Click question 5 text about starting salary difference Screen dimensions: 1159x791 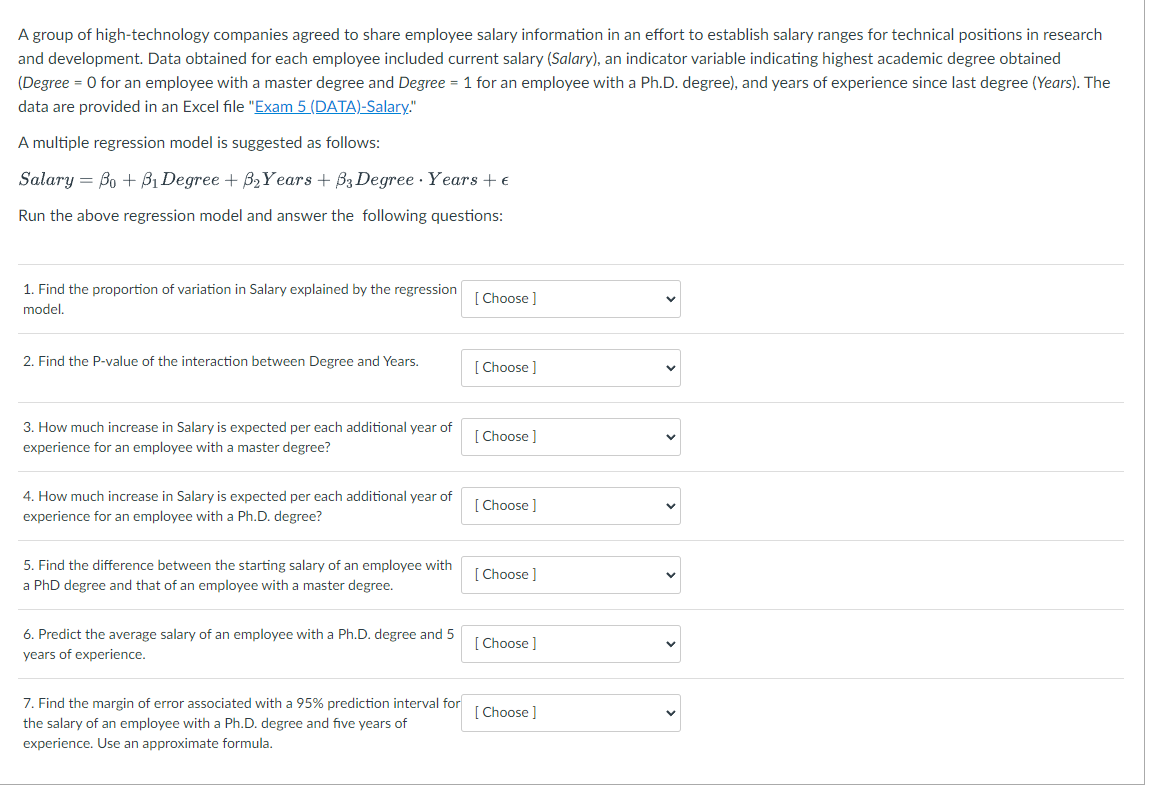pyautogui.click(x=237, y=575)
